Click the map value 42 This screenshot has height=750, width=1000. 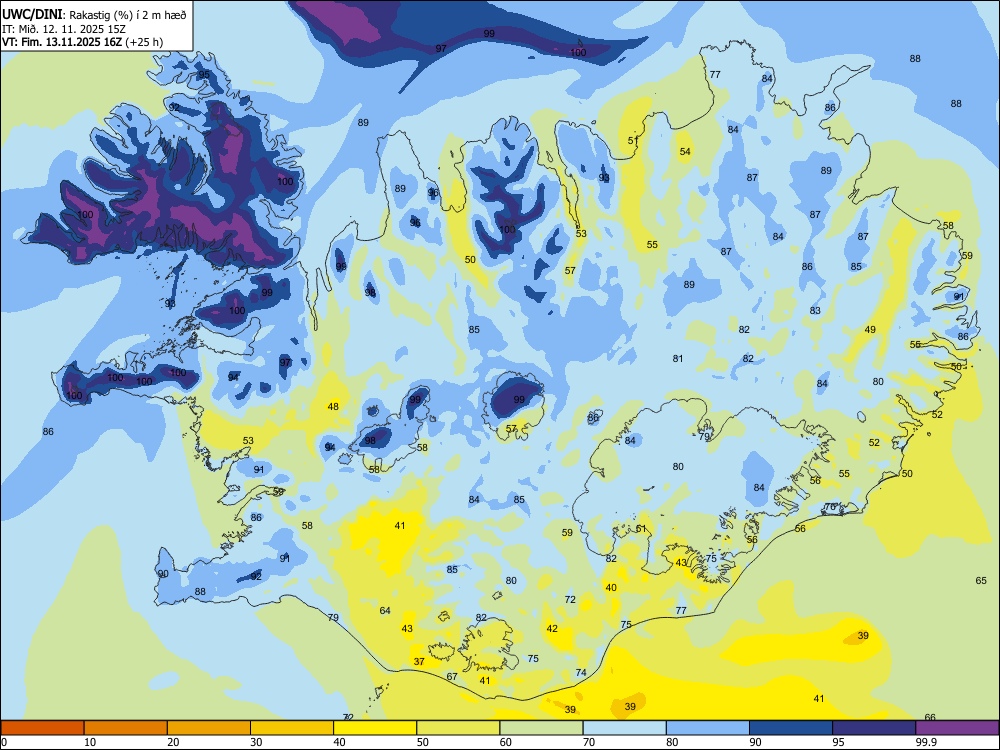pyautogui.click(x=552, y=628)
